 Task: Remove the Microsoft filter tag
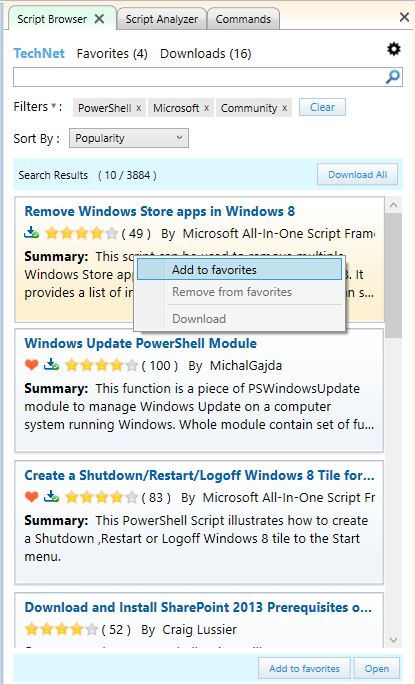click(x=206, y=108)
